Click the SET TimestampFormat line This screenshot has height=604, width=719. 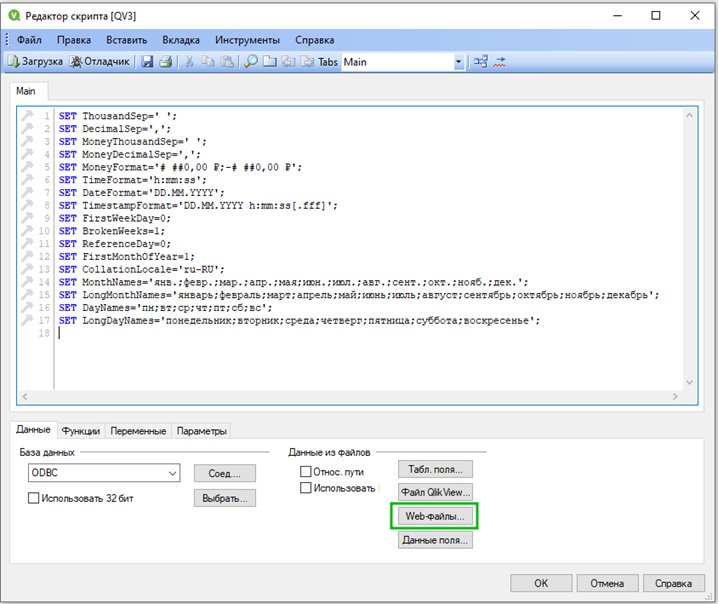tap(198, 205)
